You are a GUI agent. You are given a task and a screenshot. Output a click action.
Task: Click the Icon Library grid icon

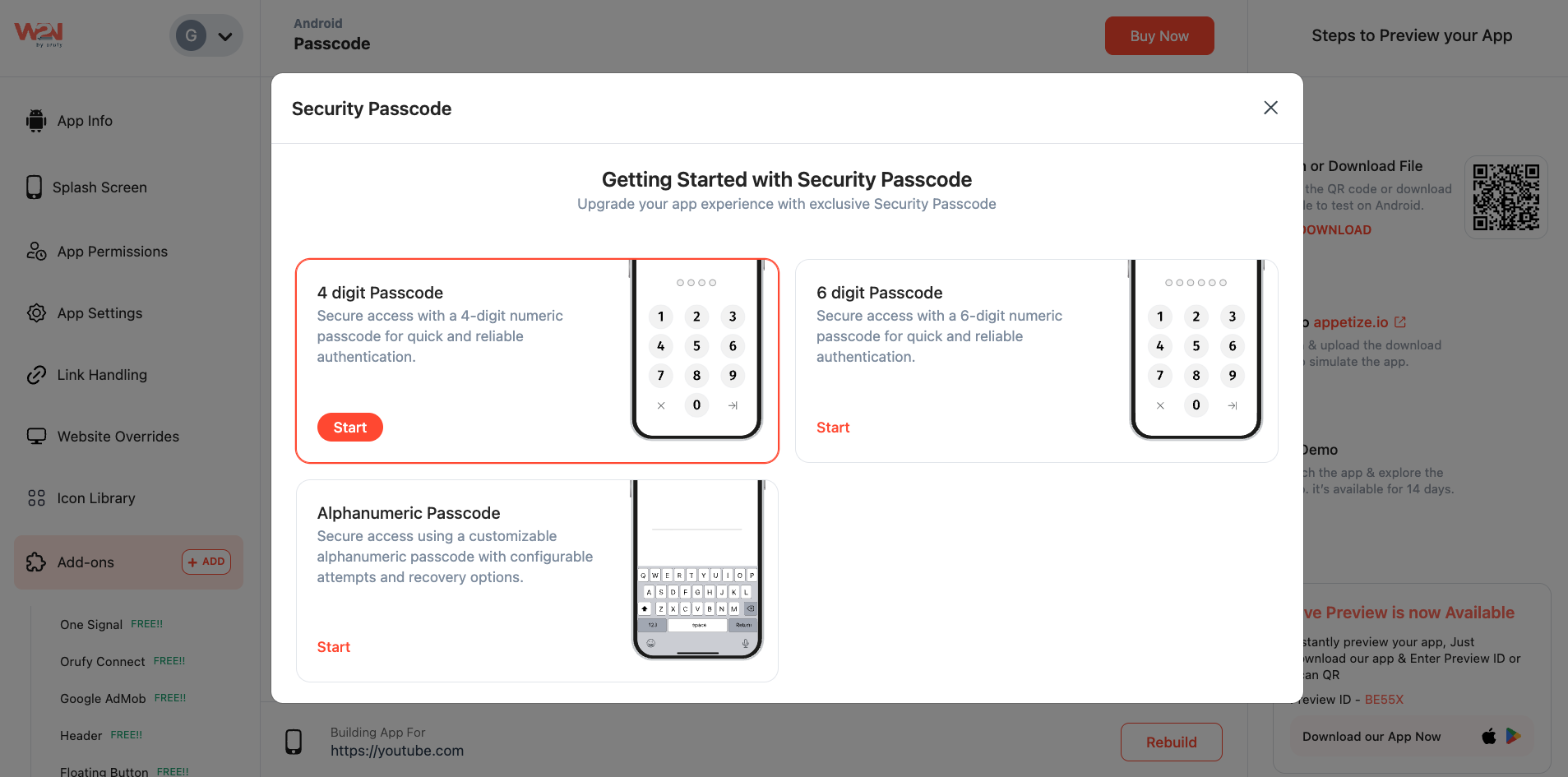[x=36, y=498]
